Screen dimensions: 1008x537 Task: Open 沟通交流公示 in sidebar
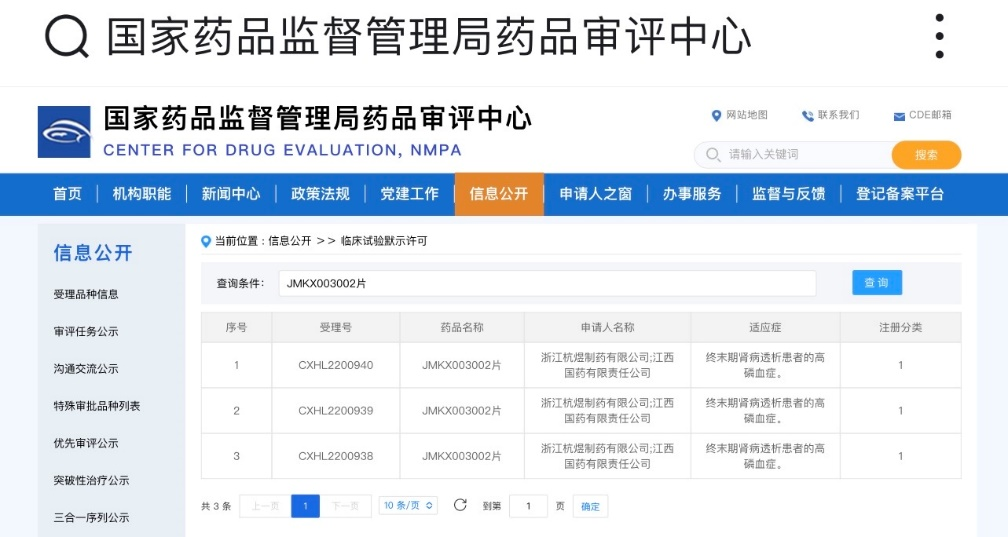click(x=86, y=369)
